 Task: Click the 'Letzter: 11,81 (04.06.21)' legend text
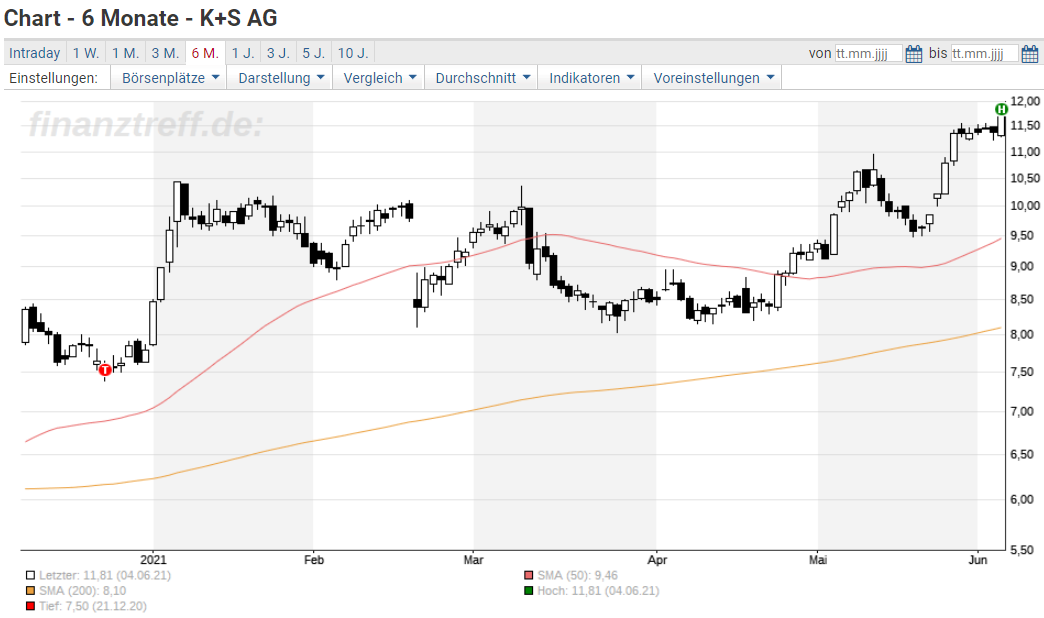click(105, 575)
